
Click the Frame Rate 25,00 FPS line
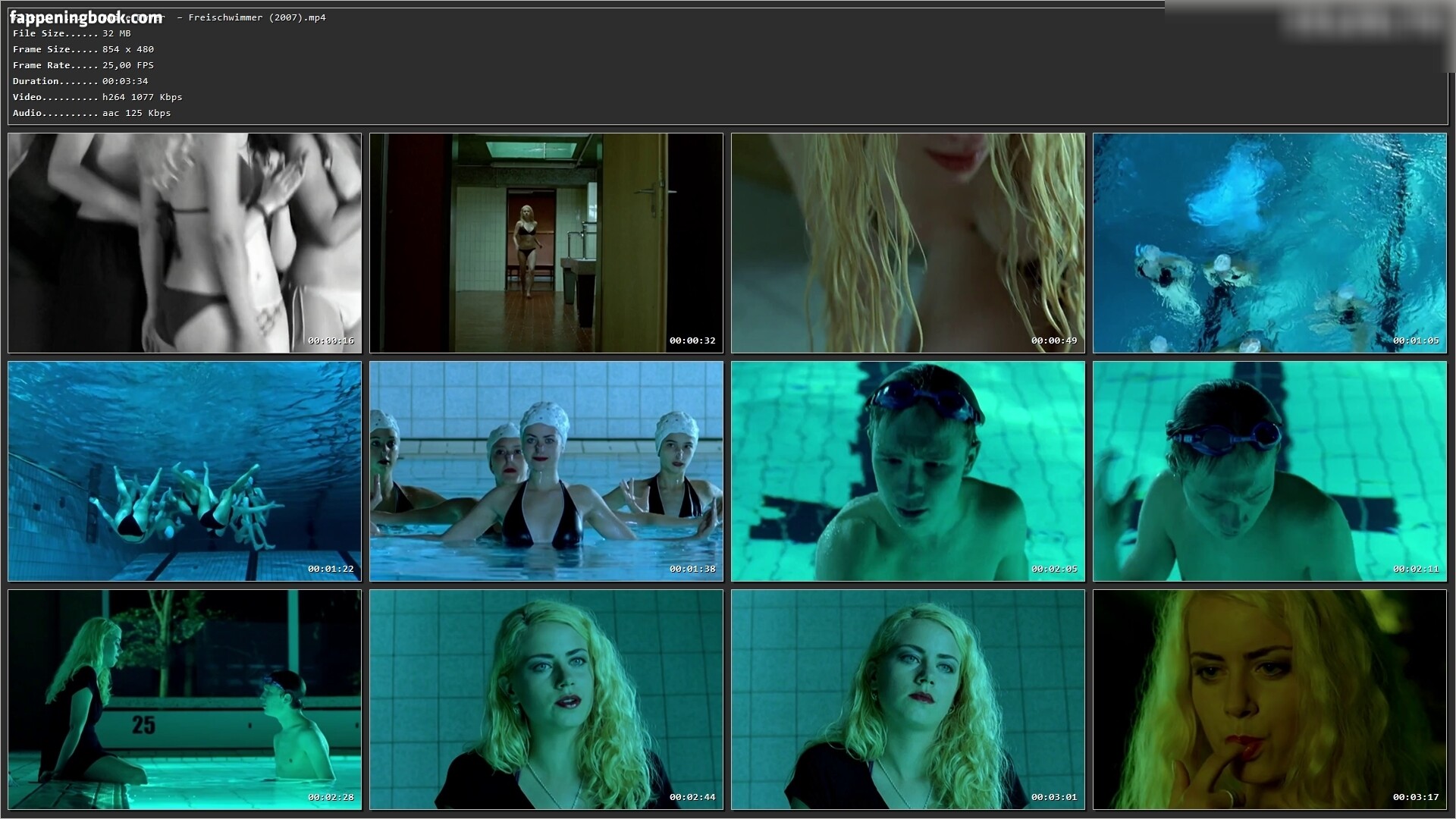83,65
